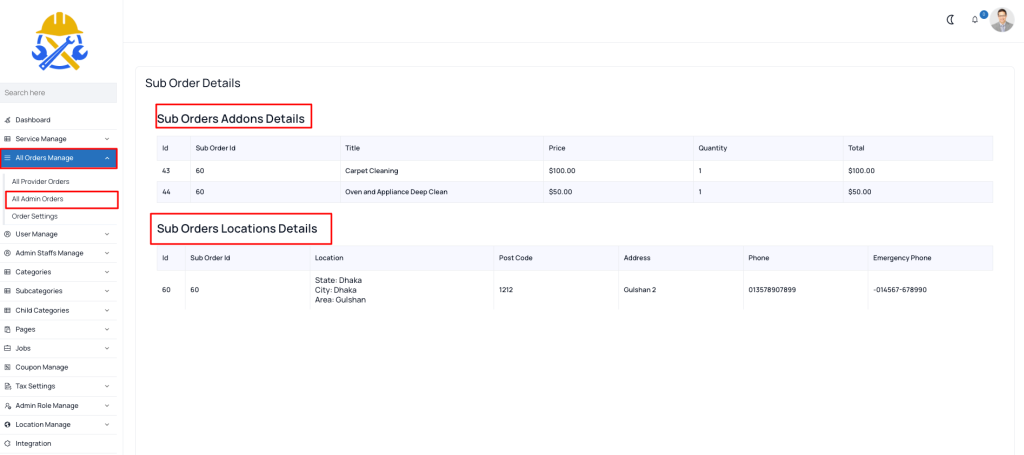This screenshot has width=1024, height=455.
Task: Expand the Subcategories chevron
Action: pyautogui.click(x=107, y=290)
